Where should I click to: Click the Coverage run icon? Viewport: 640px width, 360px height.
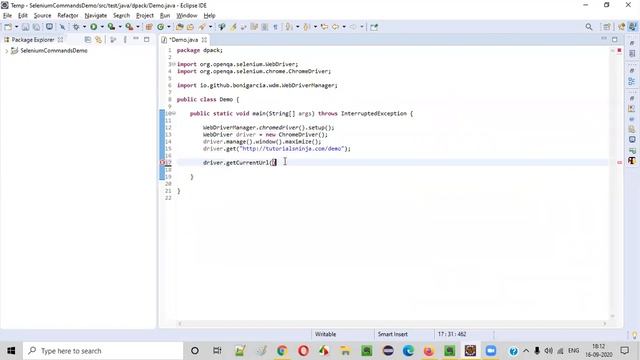pyautogui.click(x=111, y=27)
